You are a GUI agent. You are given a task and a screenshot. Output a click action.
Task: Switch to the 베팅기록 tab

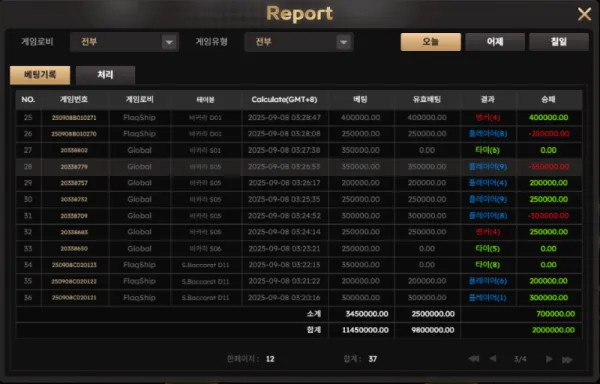(x=40, y=75)
